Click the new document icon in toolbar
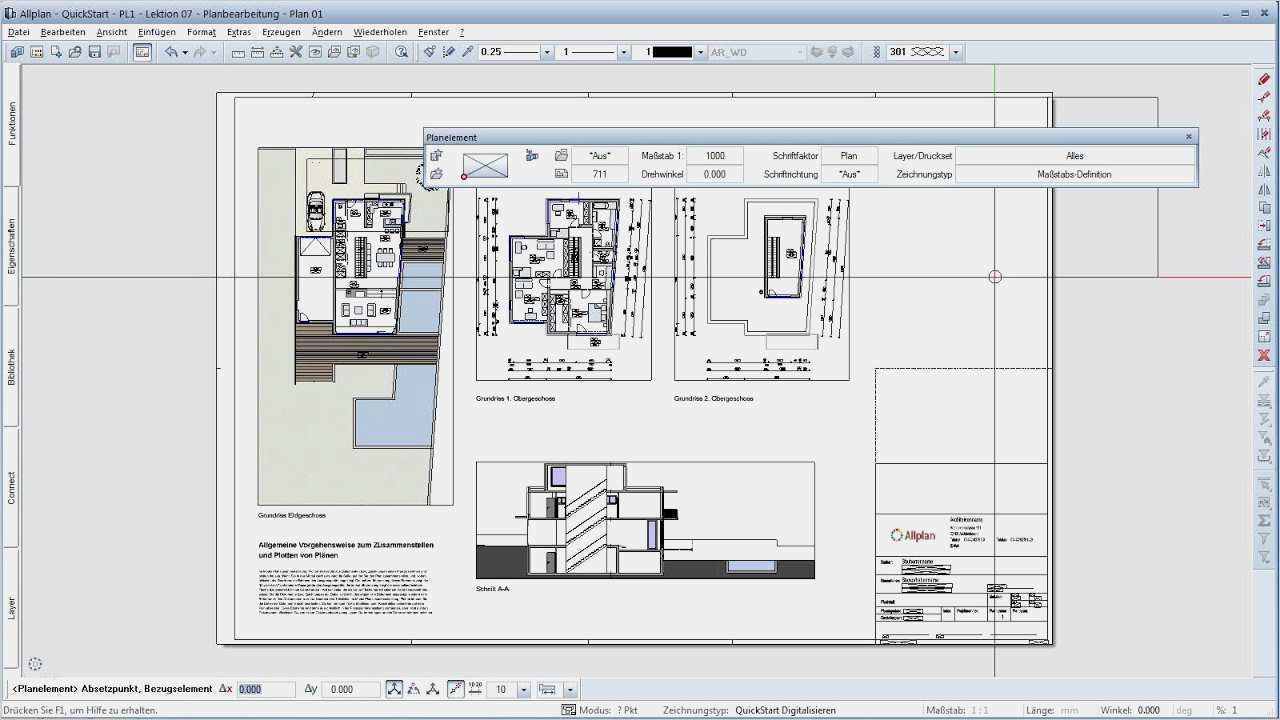The image size is (1280, 720). 56,52
